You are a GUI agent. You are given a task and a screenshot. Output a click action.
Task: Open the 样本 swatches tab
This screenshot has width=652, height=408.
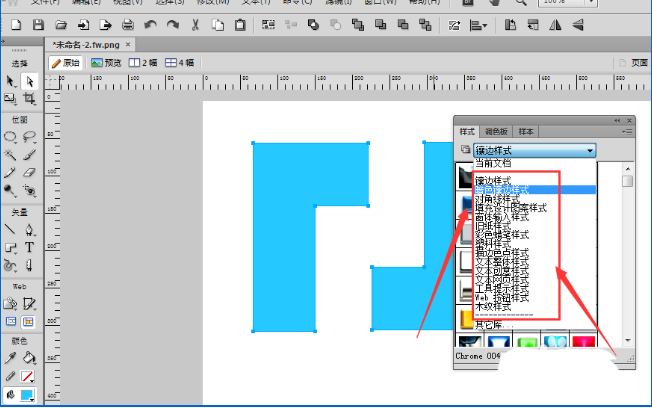coord(526,131)
